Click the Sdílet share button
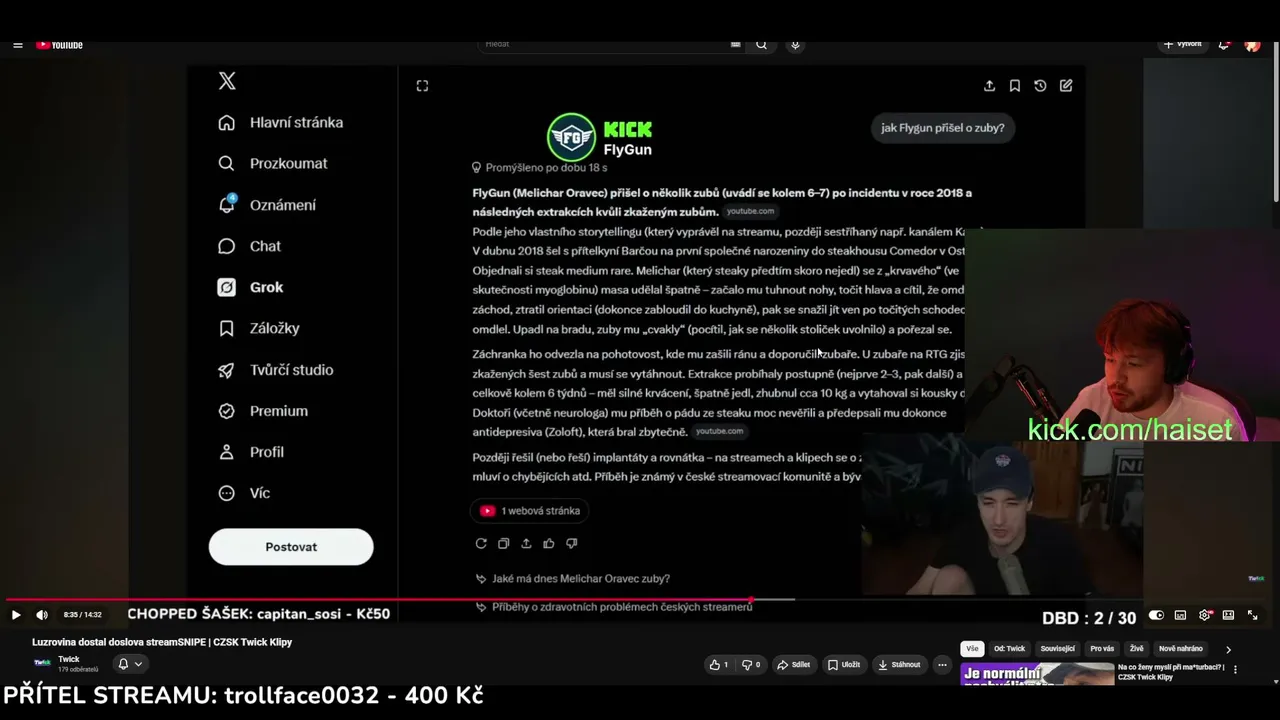Viewport: 1280px width, 720px height. (794, 664)
